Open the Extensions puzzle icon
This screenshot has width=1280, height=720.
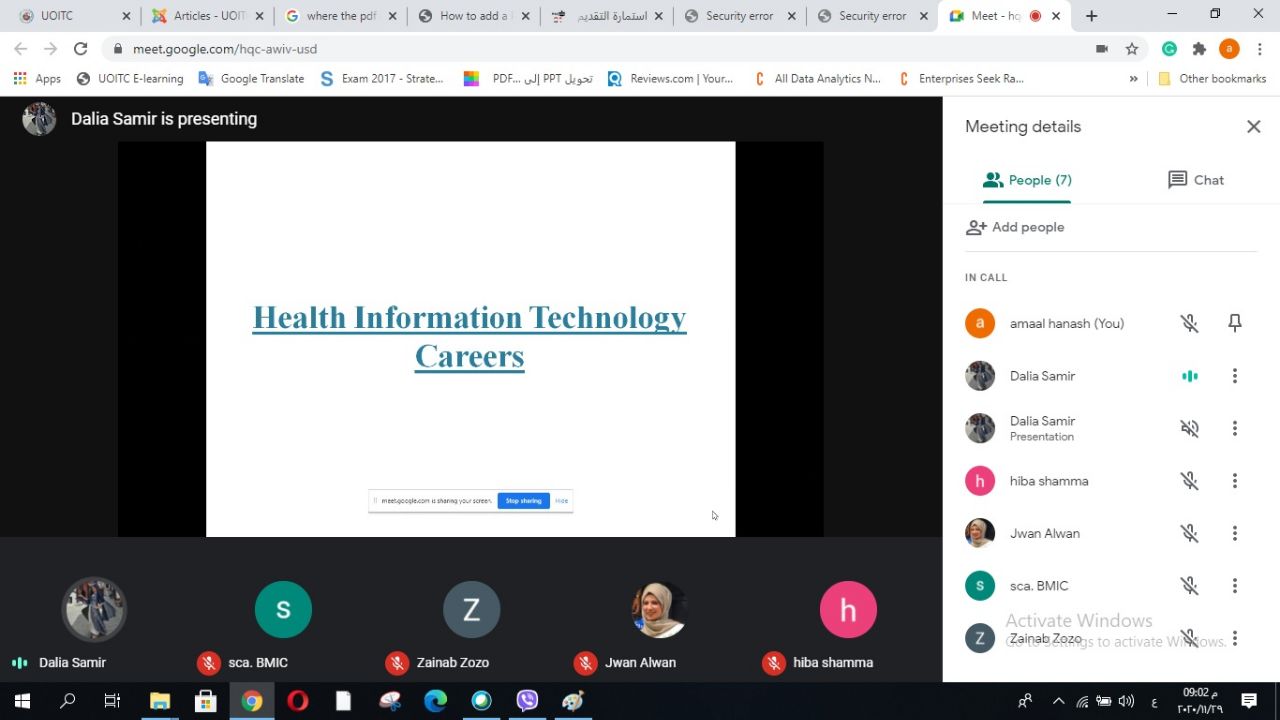click(1199, 49)
